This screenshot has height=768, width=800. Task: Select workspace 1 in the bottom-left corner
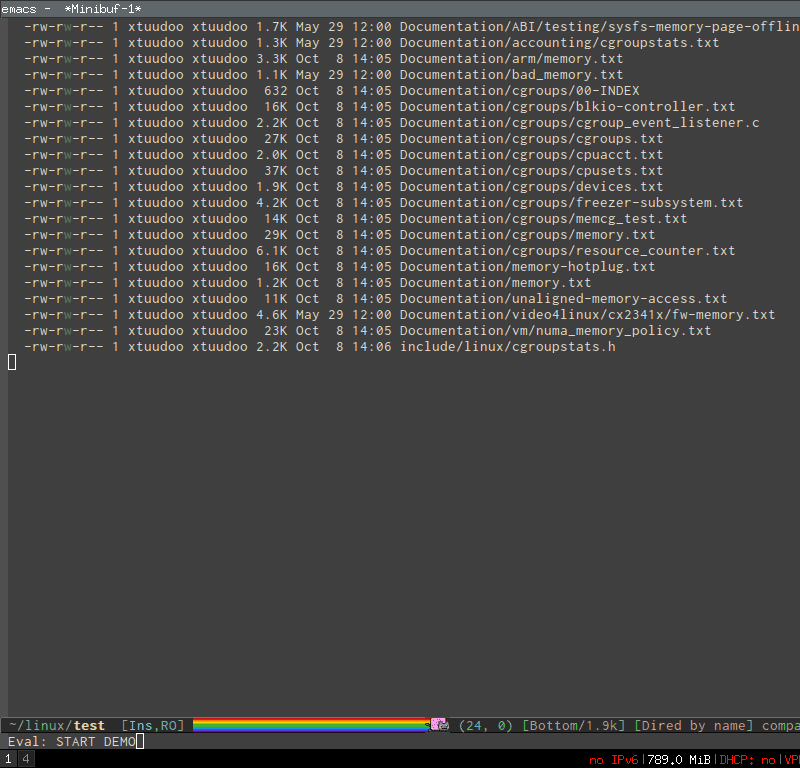click(8, 759)
